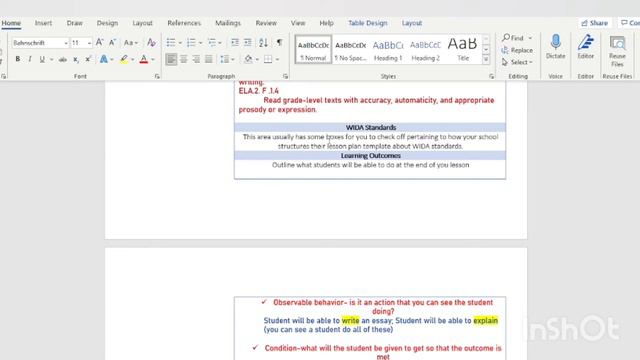Screen dimensions: 640x360
Task: Open font size dropdown
Action: point(89,43)
